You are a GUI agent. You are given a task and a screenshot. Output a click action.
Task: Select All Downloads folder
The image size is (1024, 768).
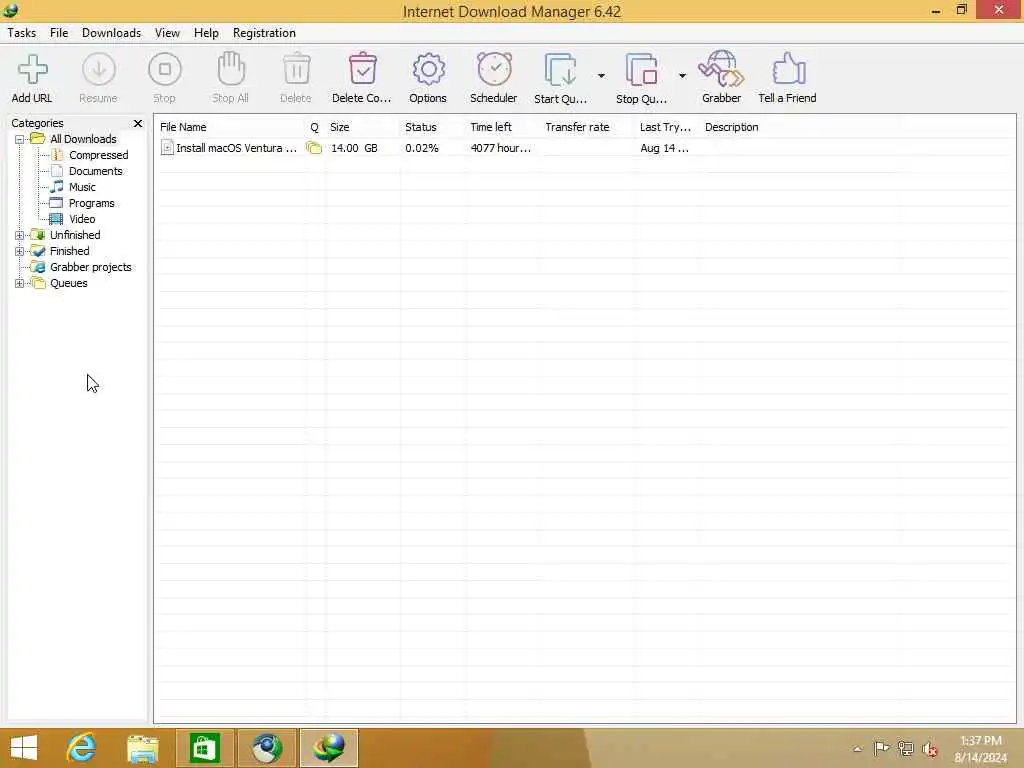click(x=84, y=139)
